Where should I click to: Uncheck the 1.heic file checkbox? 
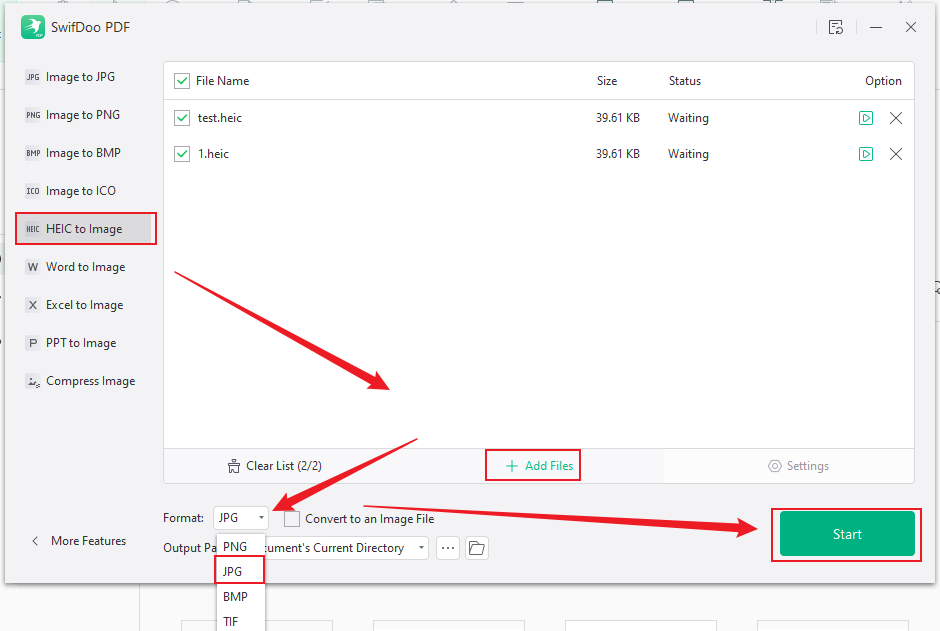click(x=182, y=153)
